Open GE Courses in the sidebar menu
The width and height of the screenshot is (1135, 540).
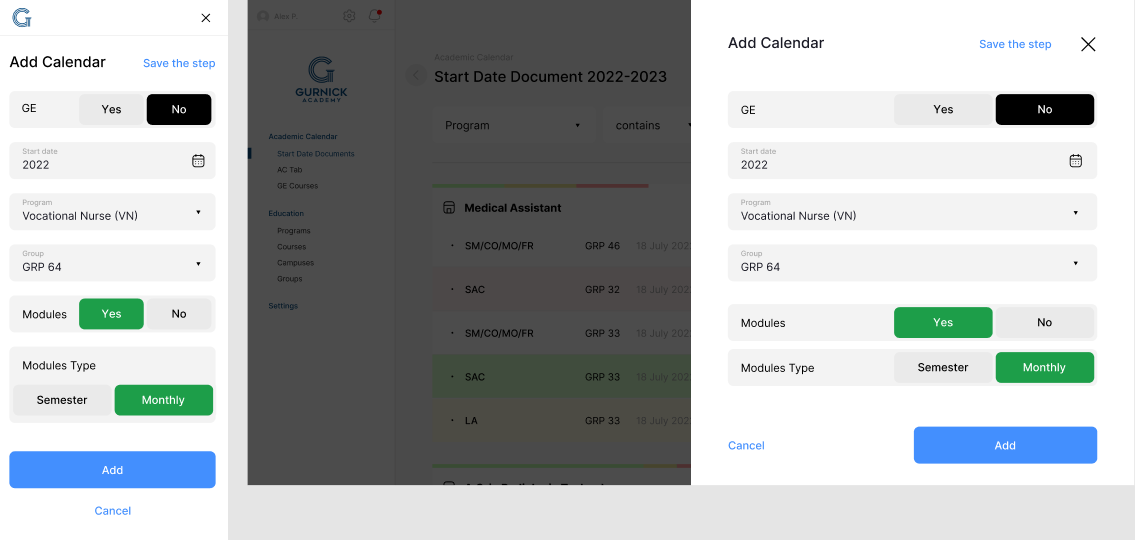pyautogui.click(x=297, y=186)
